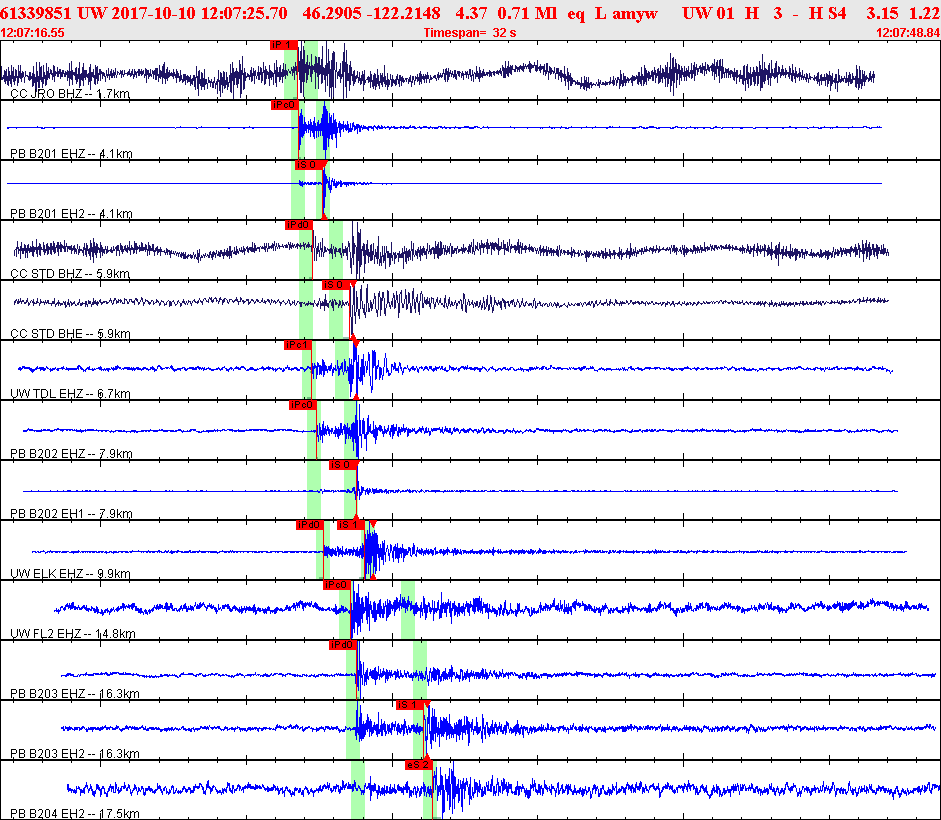The width and height of the screenshot is (941, 820).
Task: Click the event ID 61339851 in header
Action: (36, 13)
